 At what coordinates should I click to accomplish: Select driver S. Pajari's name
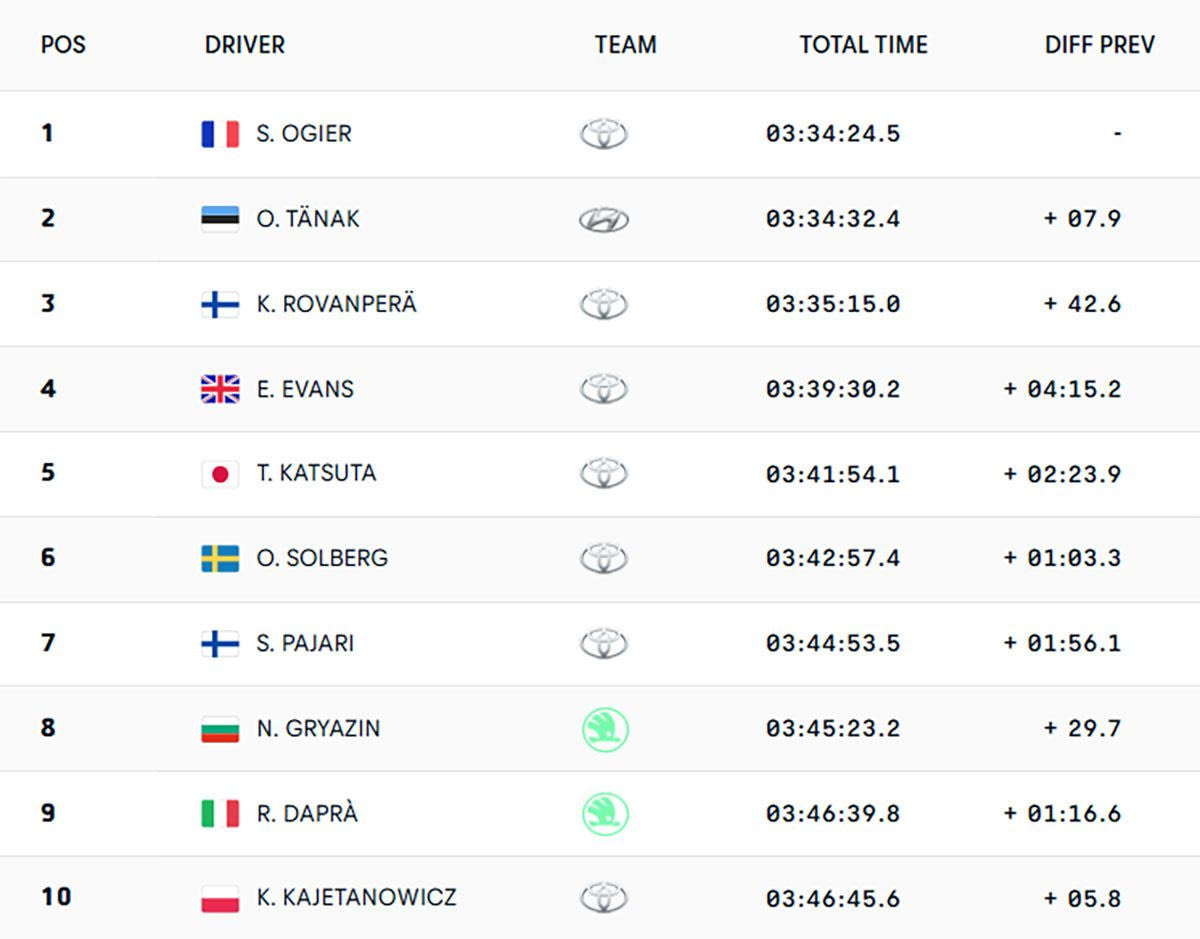coord(305,643)
